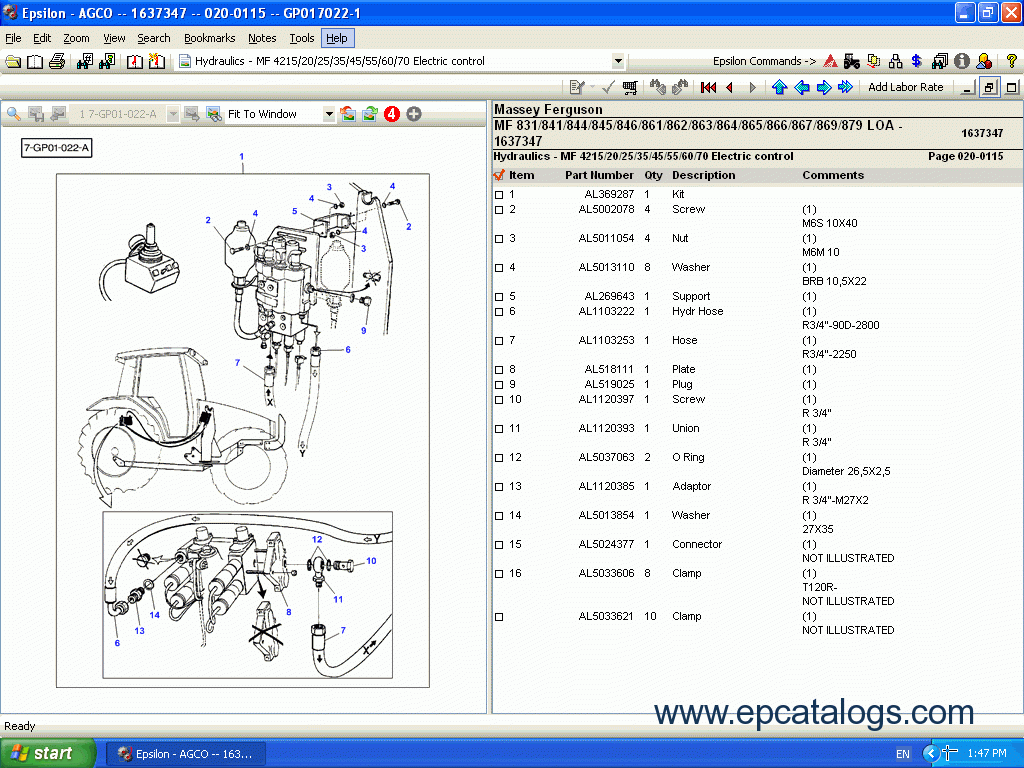1024x768 pixels.
Task: Click the blue up arrow navigation icon
Action: [x=780, y=88]
